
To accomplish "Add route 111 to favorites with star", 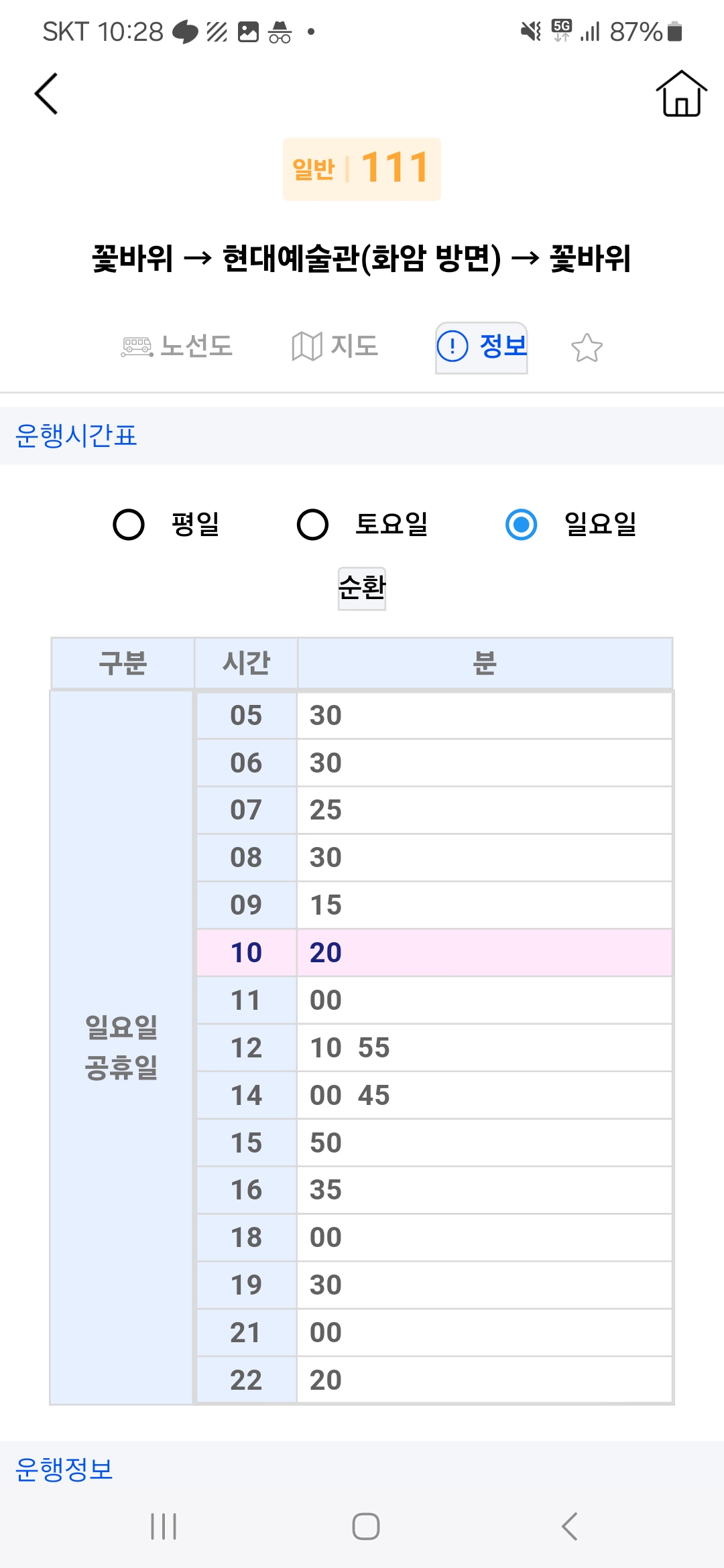I will (x=587, y=348).
